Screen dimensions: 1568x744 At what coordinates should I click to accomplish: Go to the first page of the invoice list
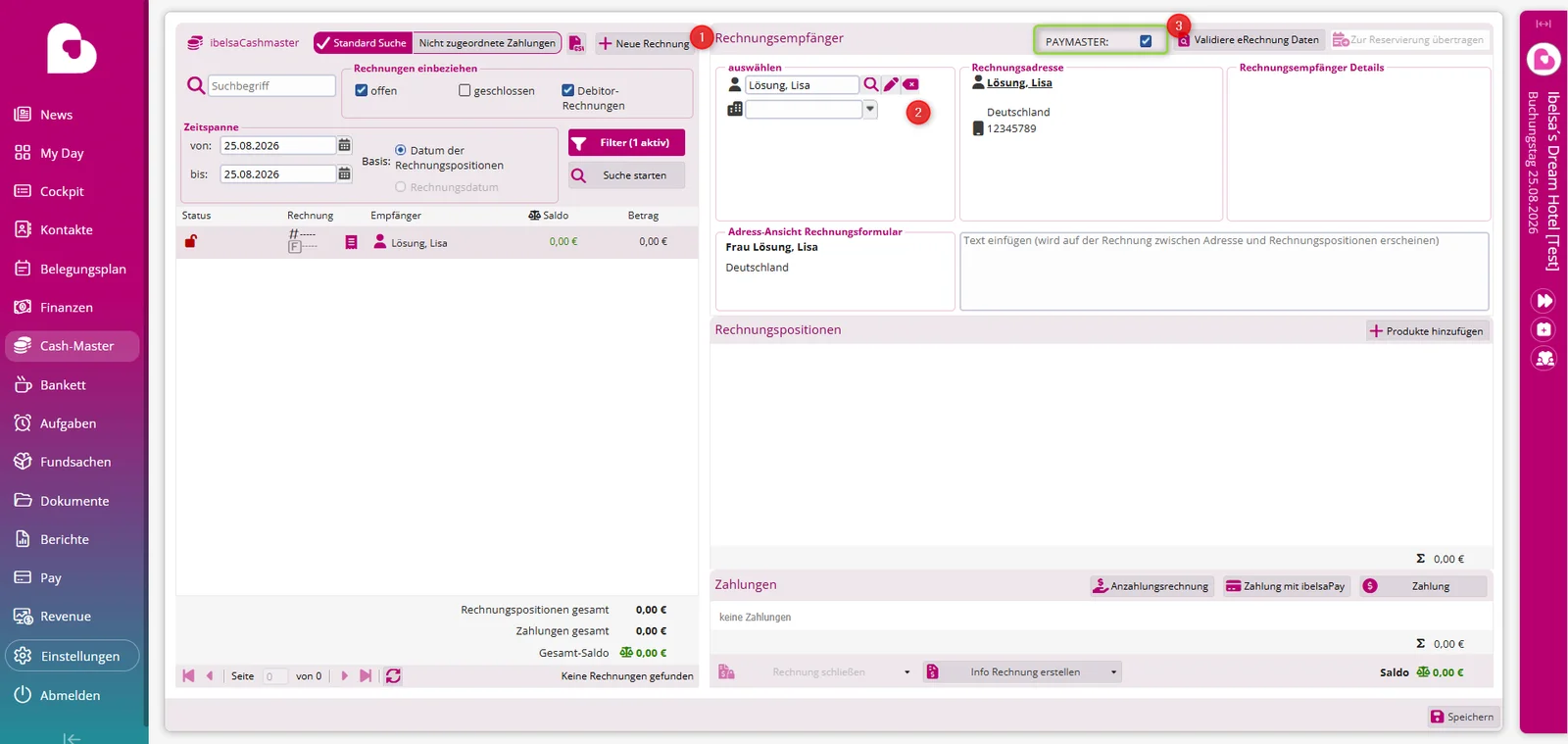[x=188, y=676]
